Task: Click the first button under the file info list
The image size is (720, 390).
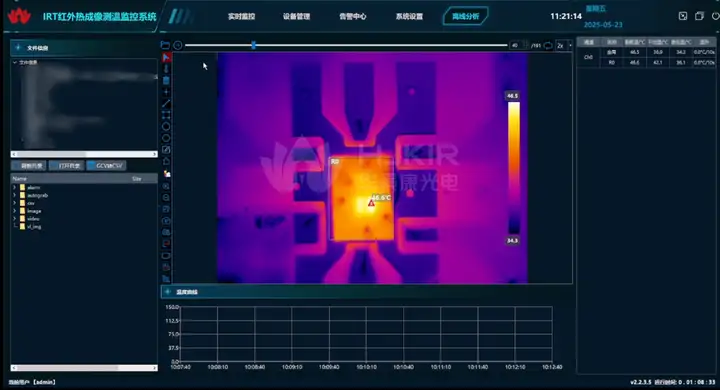Action: pyautogui.click(x=29, y=166)
